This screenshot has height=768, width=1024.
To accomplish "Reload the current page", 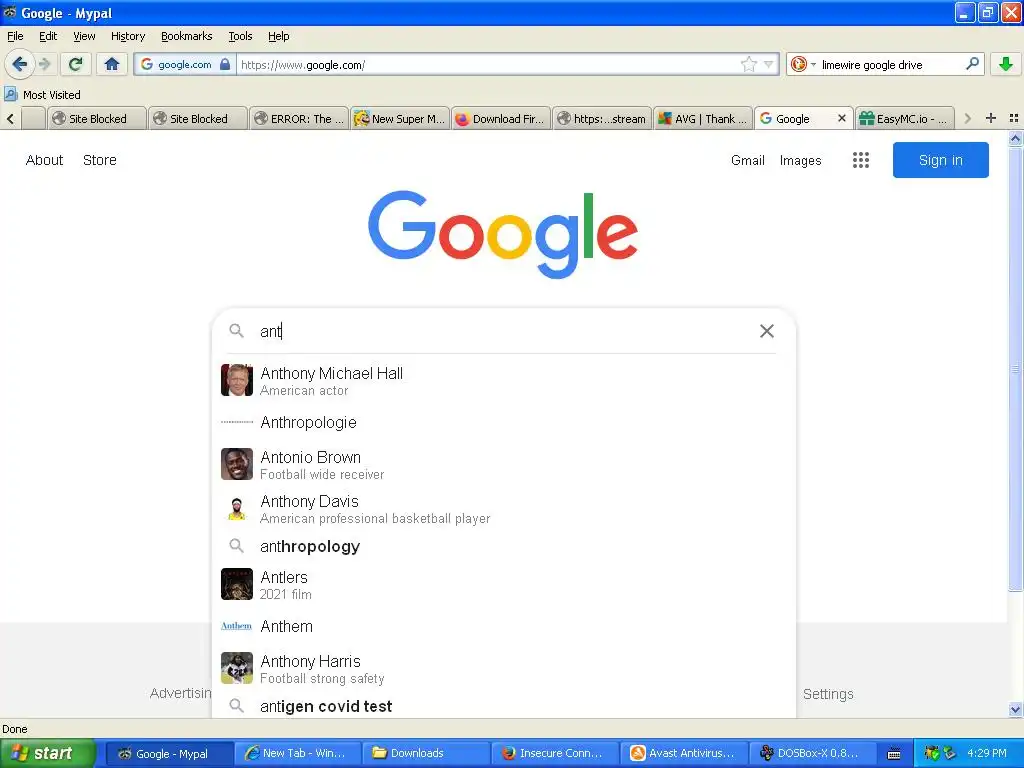I will 76,64.
